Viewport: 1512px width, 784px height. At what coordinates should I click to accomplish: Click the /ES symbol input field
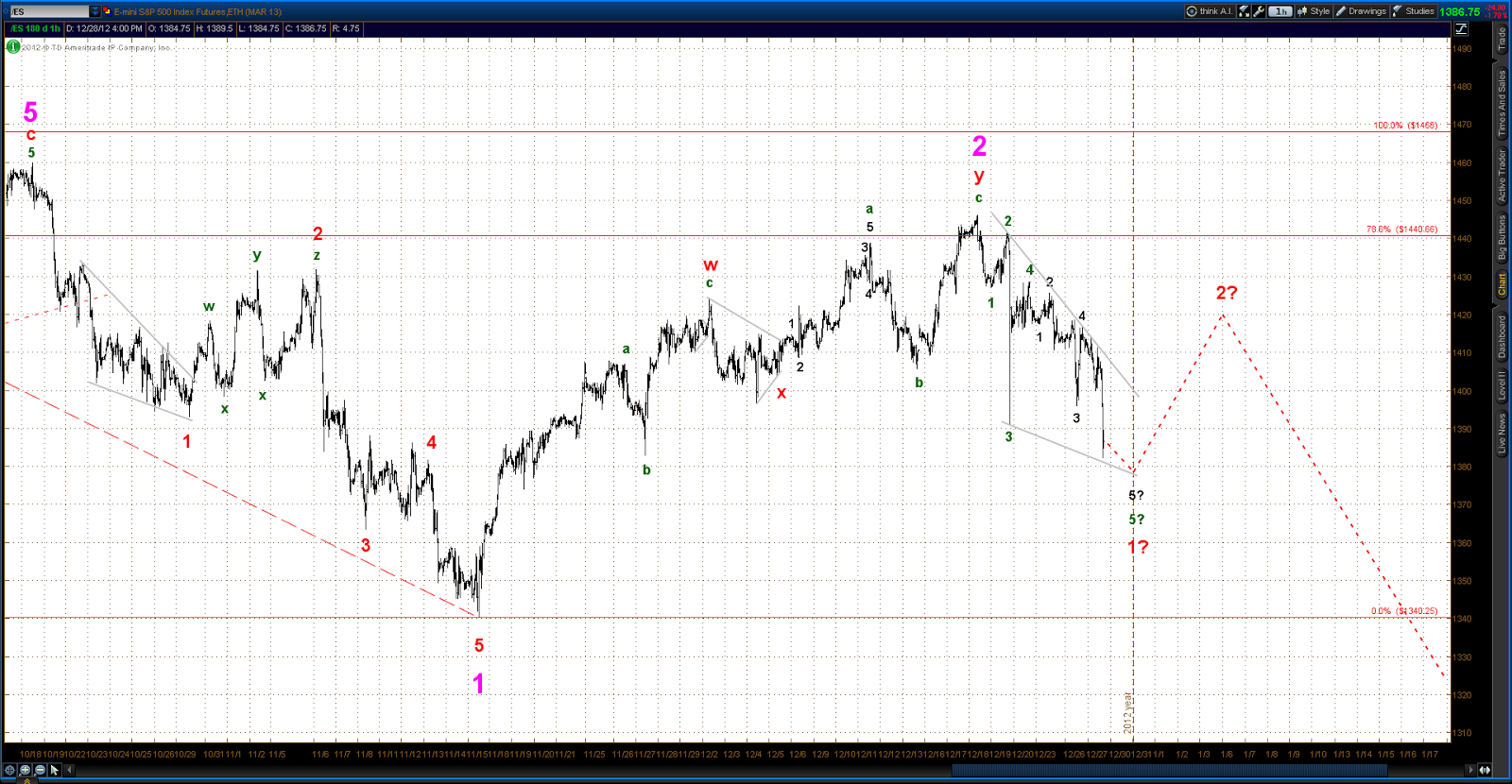click(x=49, y=11)
